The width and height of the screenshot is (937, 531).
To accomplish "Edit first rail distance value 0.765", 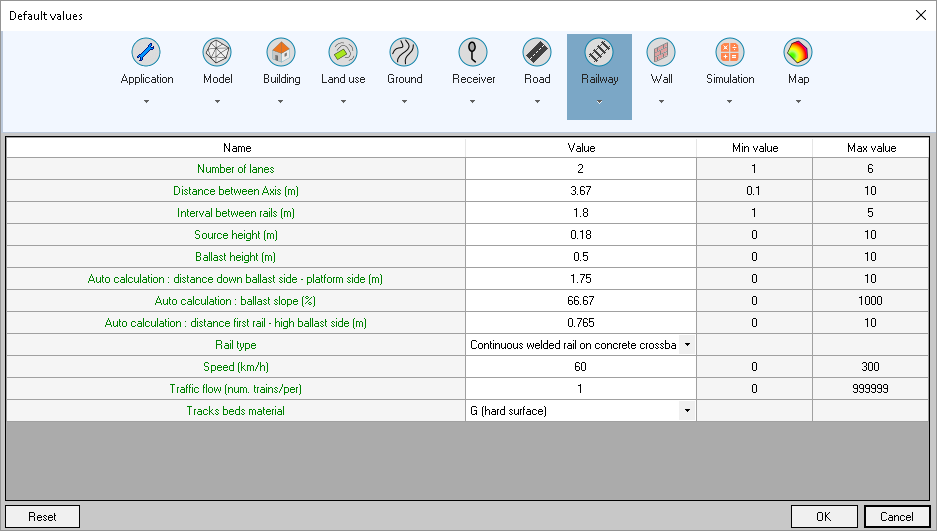I will tap(581, 323).
